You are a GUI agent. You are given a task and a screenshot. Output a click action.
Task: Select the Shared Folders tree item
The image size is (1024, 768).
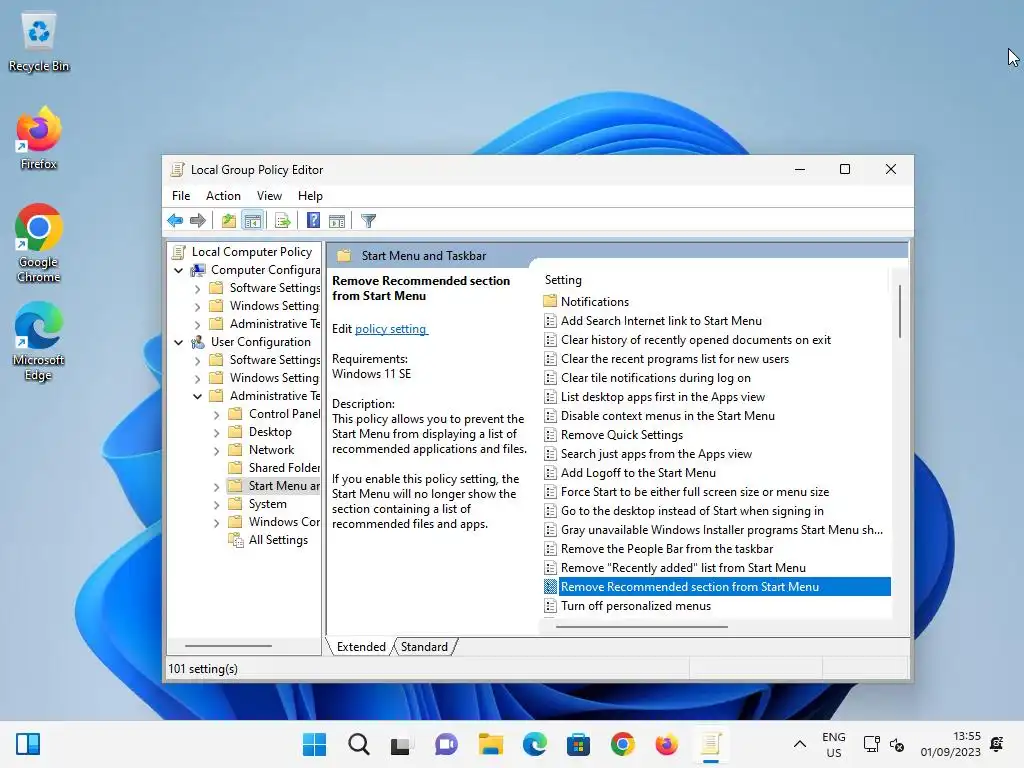(284, 468)
